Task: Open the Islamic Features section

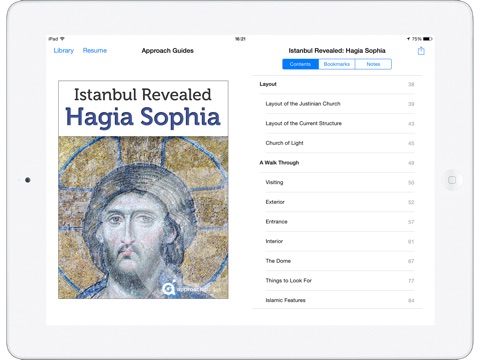Action: 340,300
